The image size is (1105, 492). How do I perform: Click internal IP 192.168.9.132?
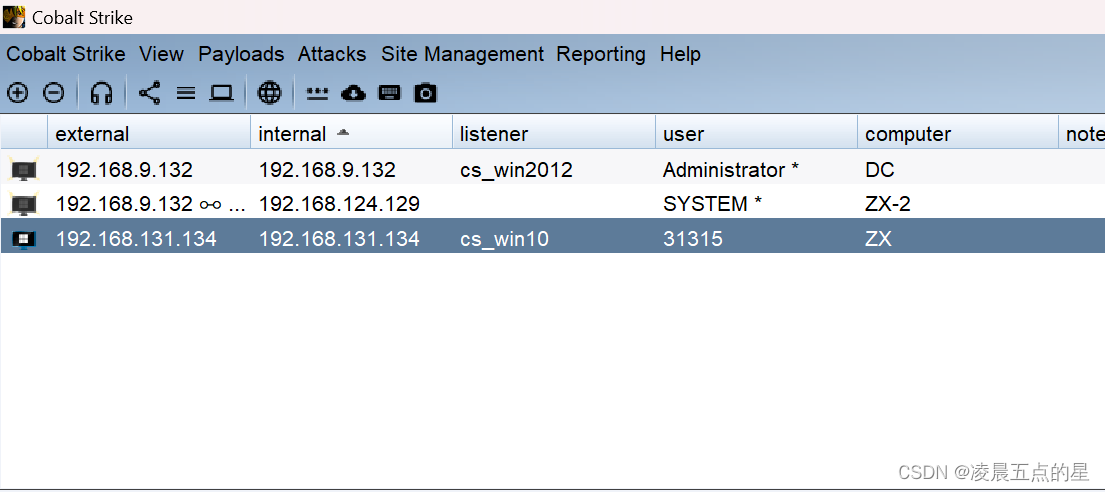click(327, 170)
